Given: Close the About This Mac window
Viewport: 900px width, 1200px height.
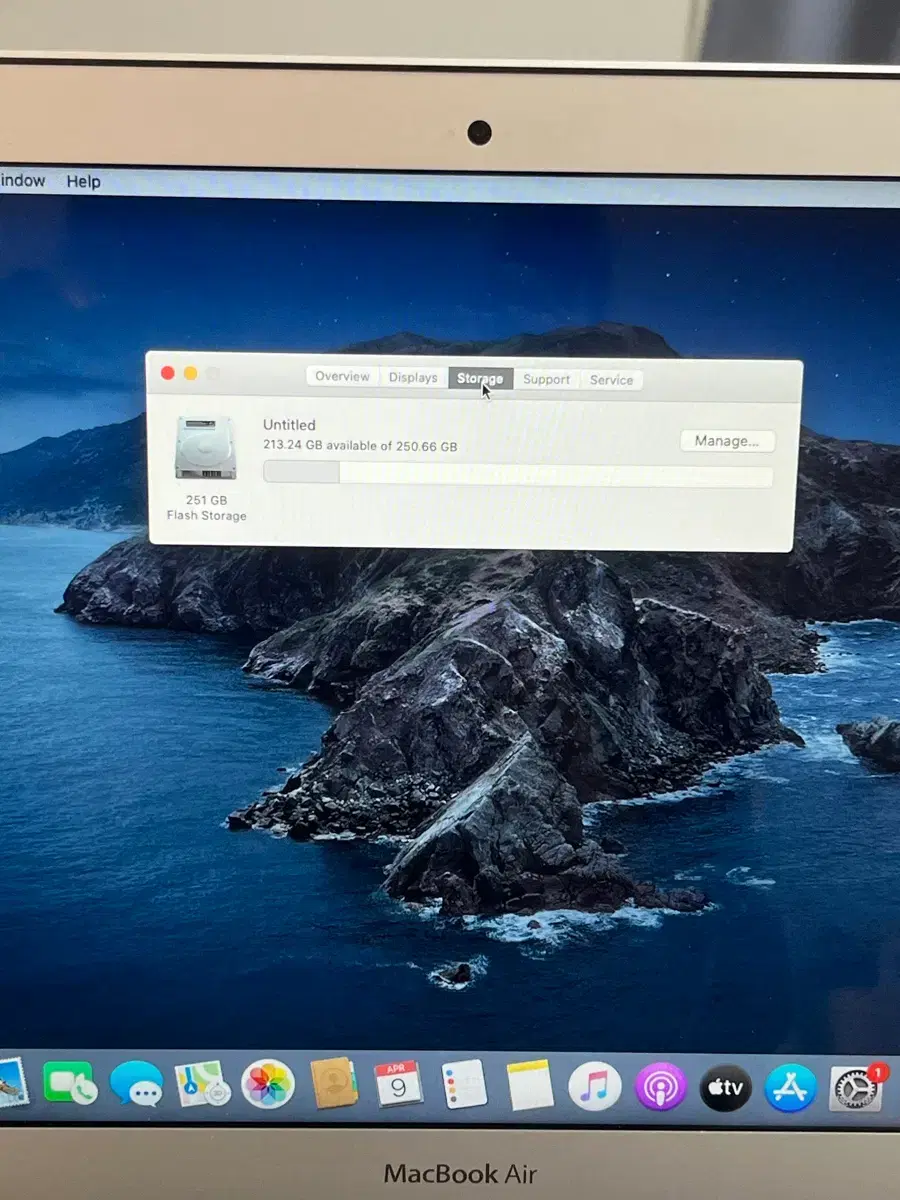Looking at the screenshot, I should [167, 373].
